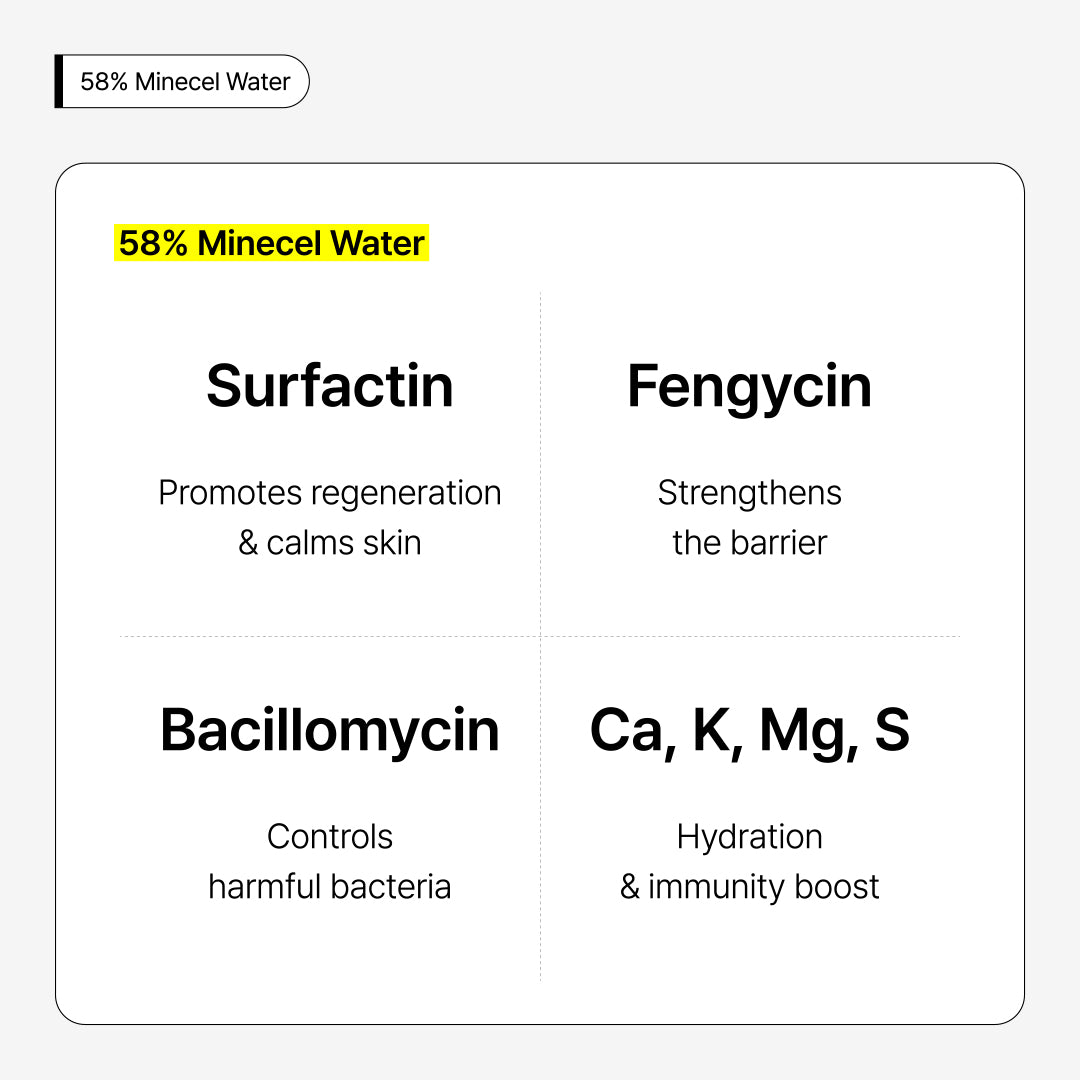Click the "Hydration" text line
The height and width of the screenshot is (1080, 1080).
coord(750,837)
